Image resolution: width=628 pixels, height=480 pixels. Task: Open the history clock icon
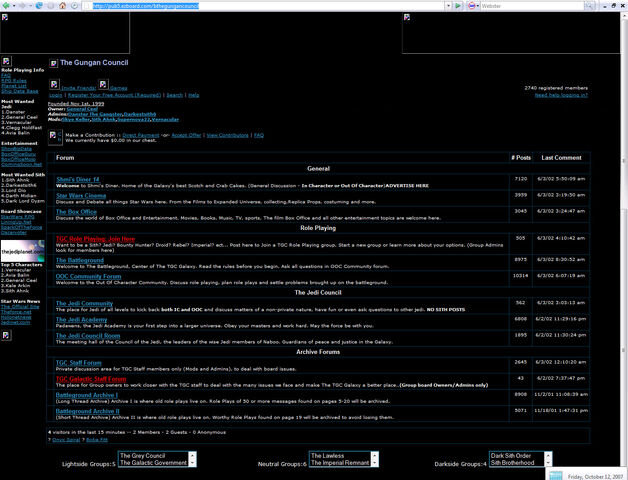[74, 6]
